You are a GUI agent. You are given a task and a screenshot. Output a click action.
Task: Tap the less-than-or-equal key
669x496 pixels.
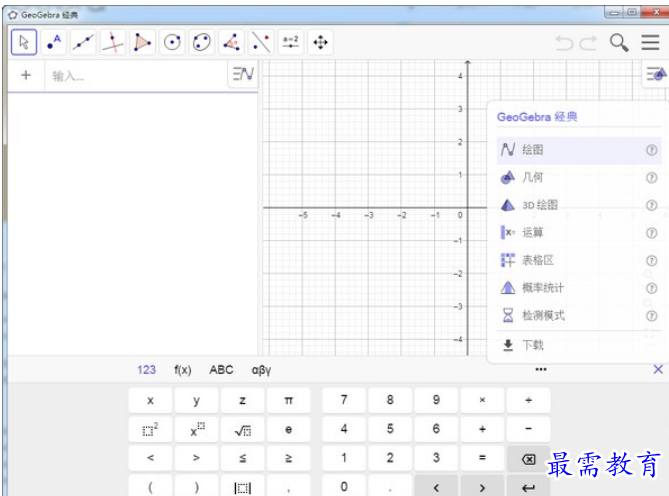point(242,458)
